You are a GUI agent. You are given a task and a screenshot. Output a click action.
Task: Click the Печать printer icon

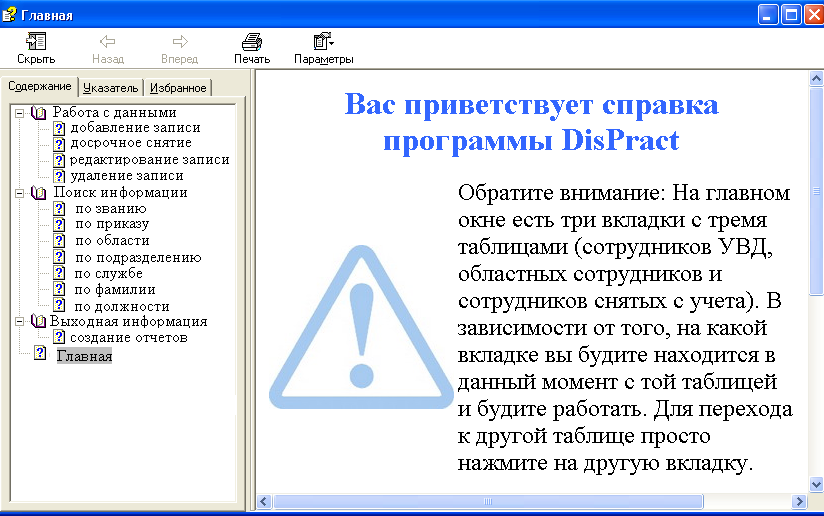[x=252, y=42]
